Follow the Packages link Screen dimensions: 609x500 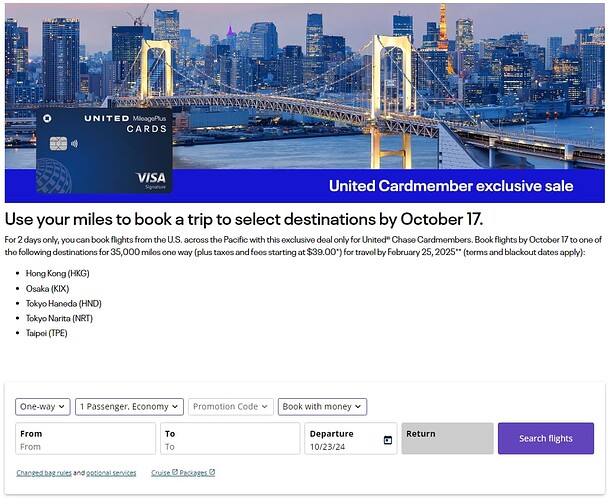pos(193,473)
